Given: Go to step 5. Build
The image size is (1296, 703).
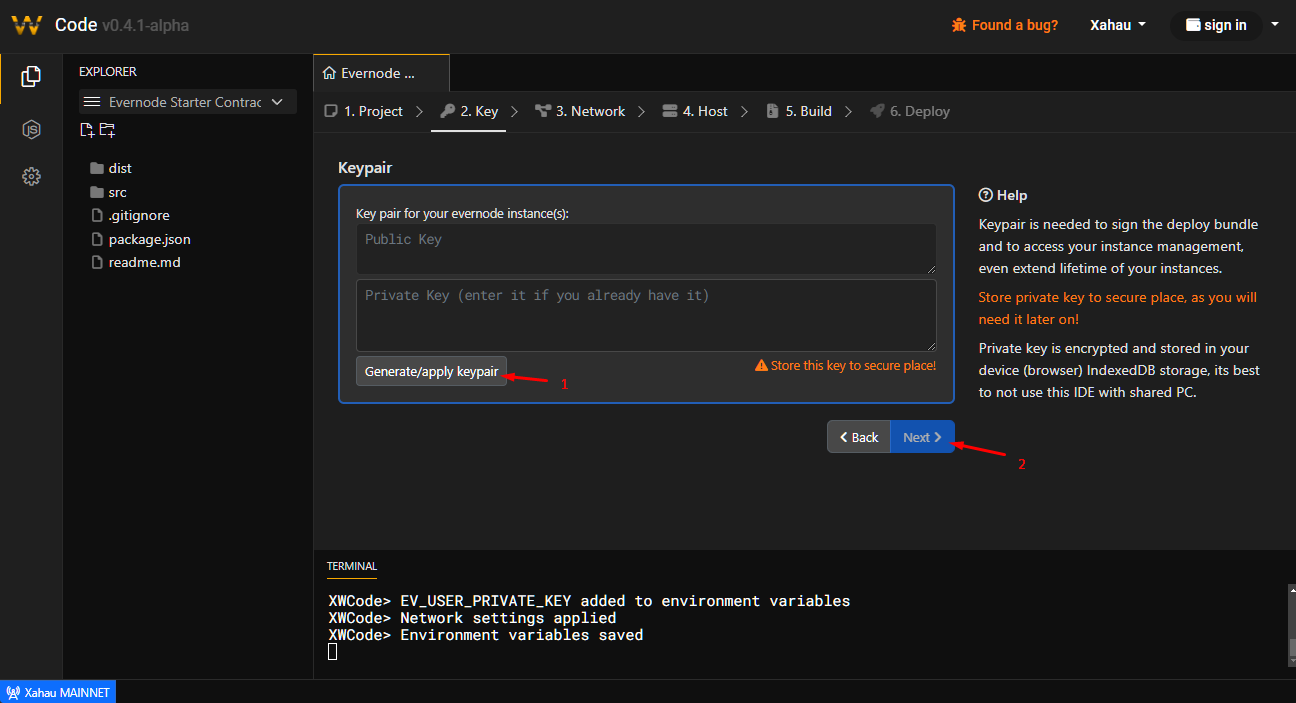Looking at the screenshot, I should (799, 111).
